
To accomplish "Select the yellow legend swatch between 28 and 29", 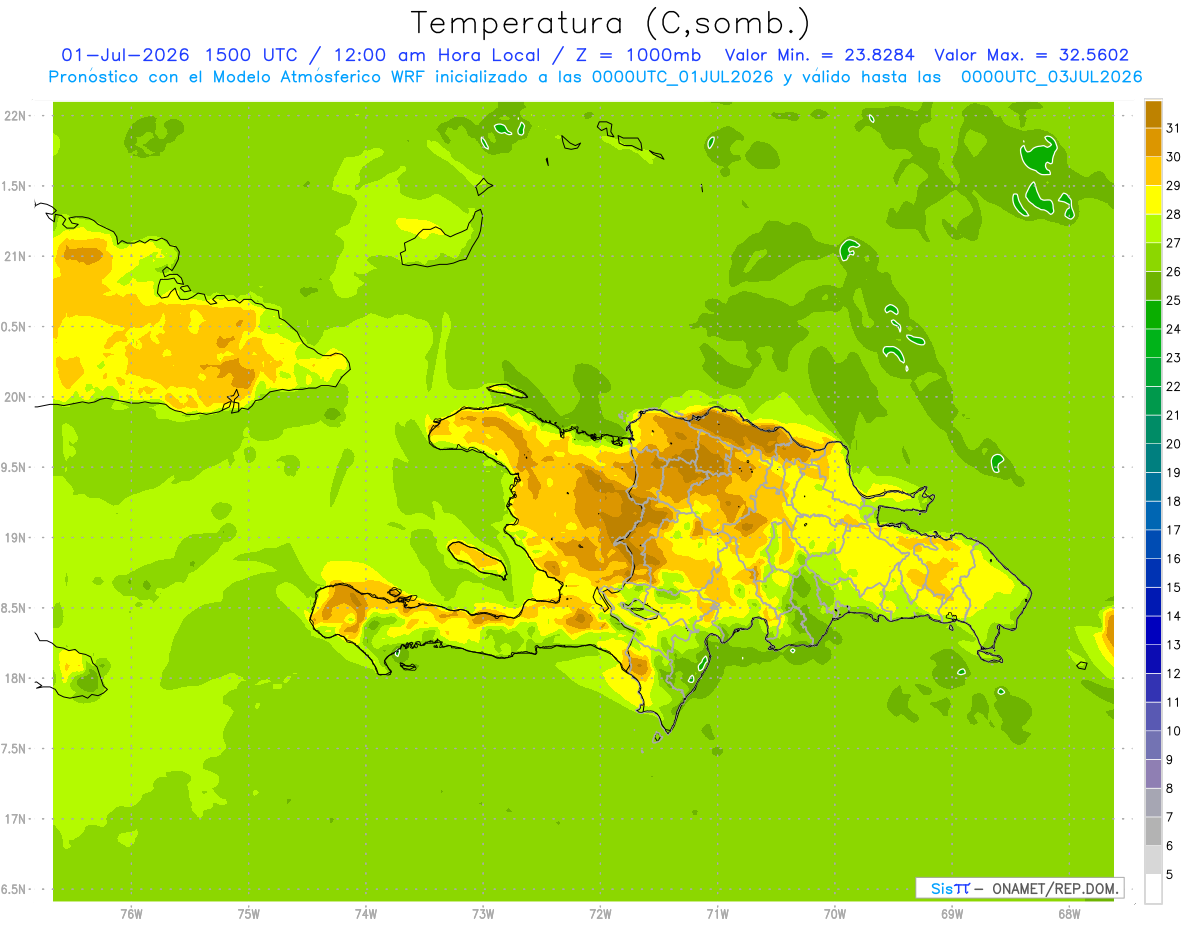I will (x=1153, y=200).
